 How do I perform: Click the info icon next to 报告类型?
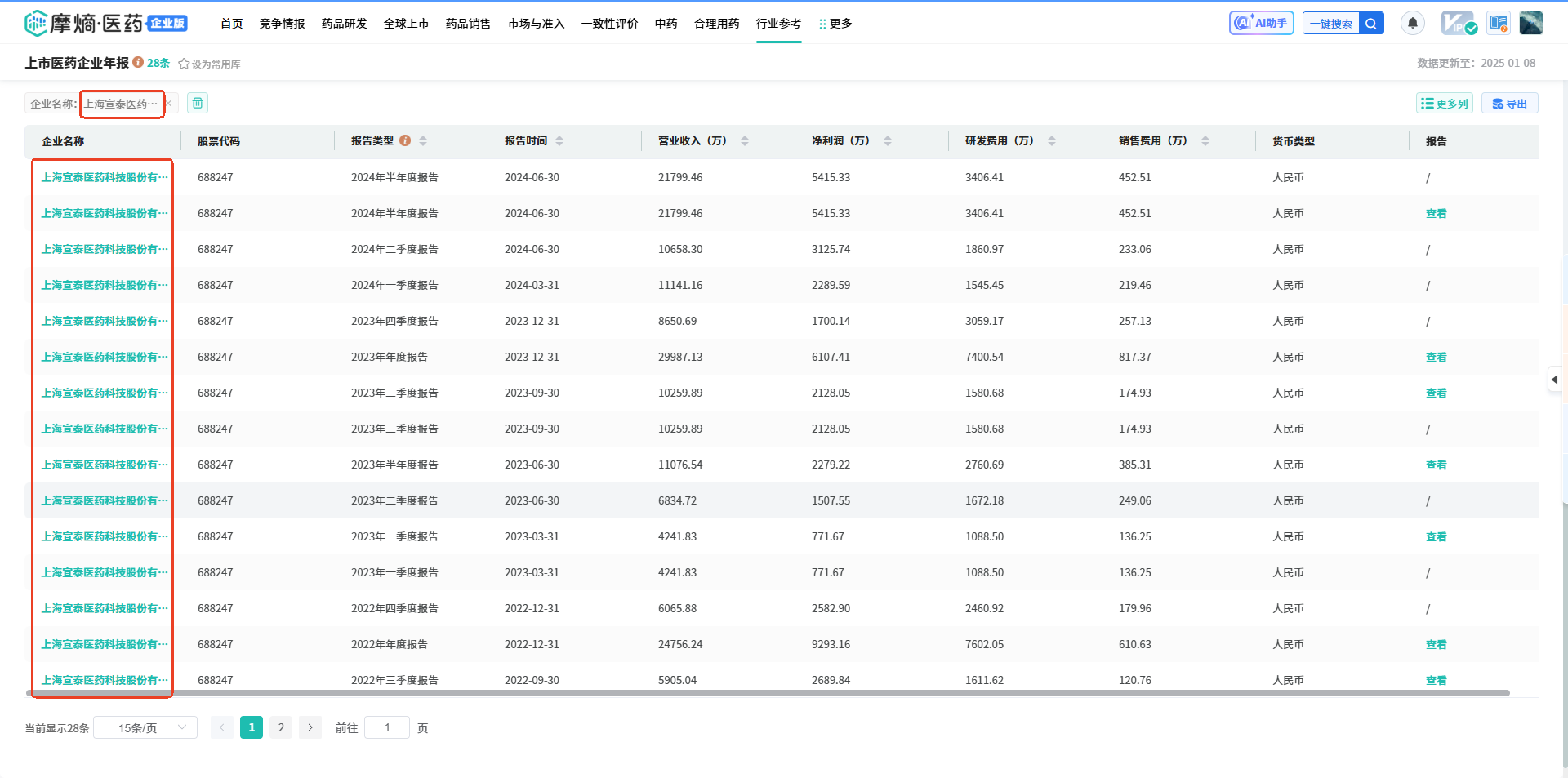tap(405, 140)
